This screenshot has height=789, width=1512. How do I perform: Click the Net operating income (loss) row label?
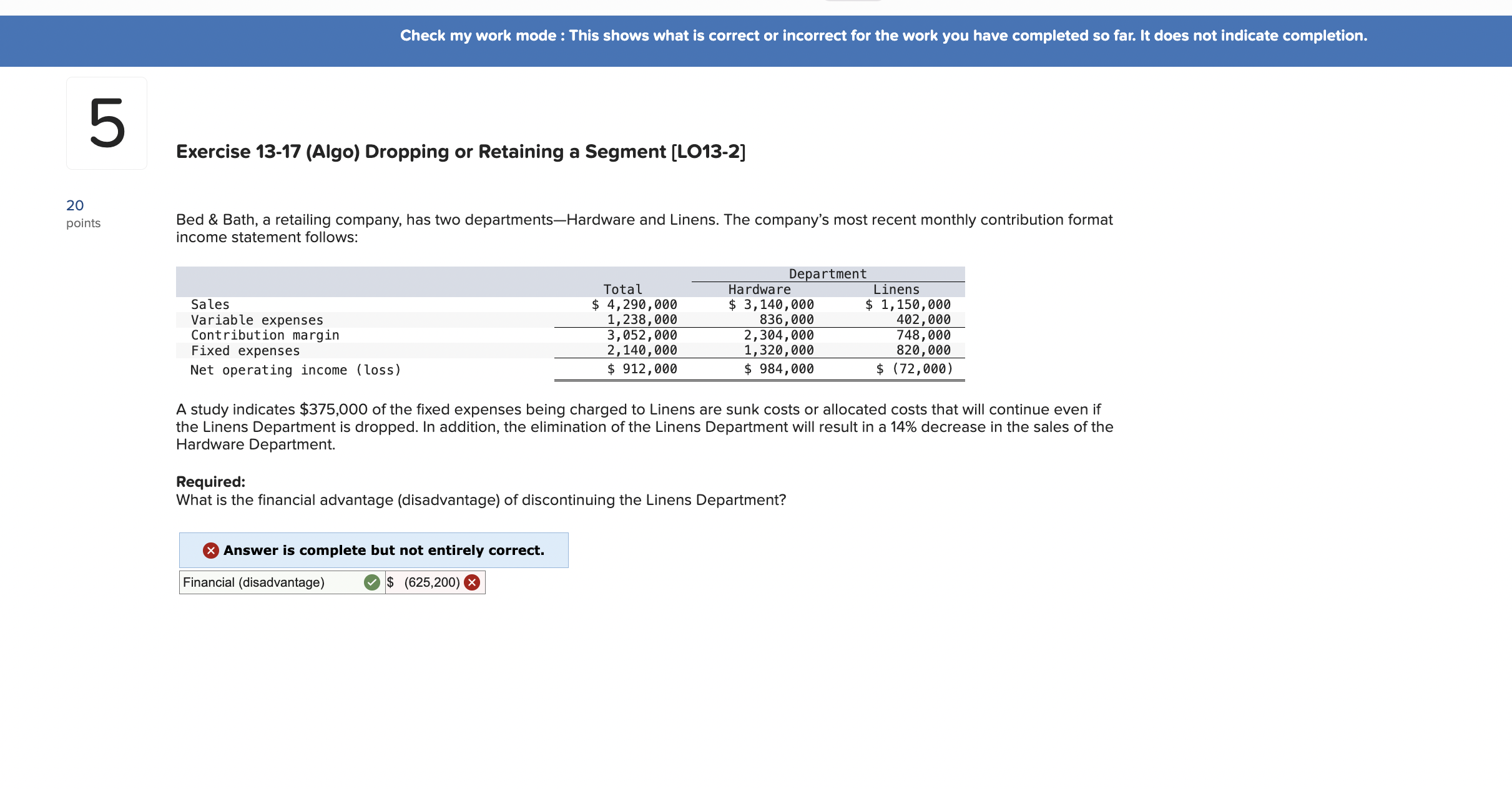tap(295, 370)
